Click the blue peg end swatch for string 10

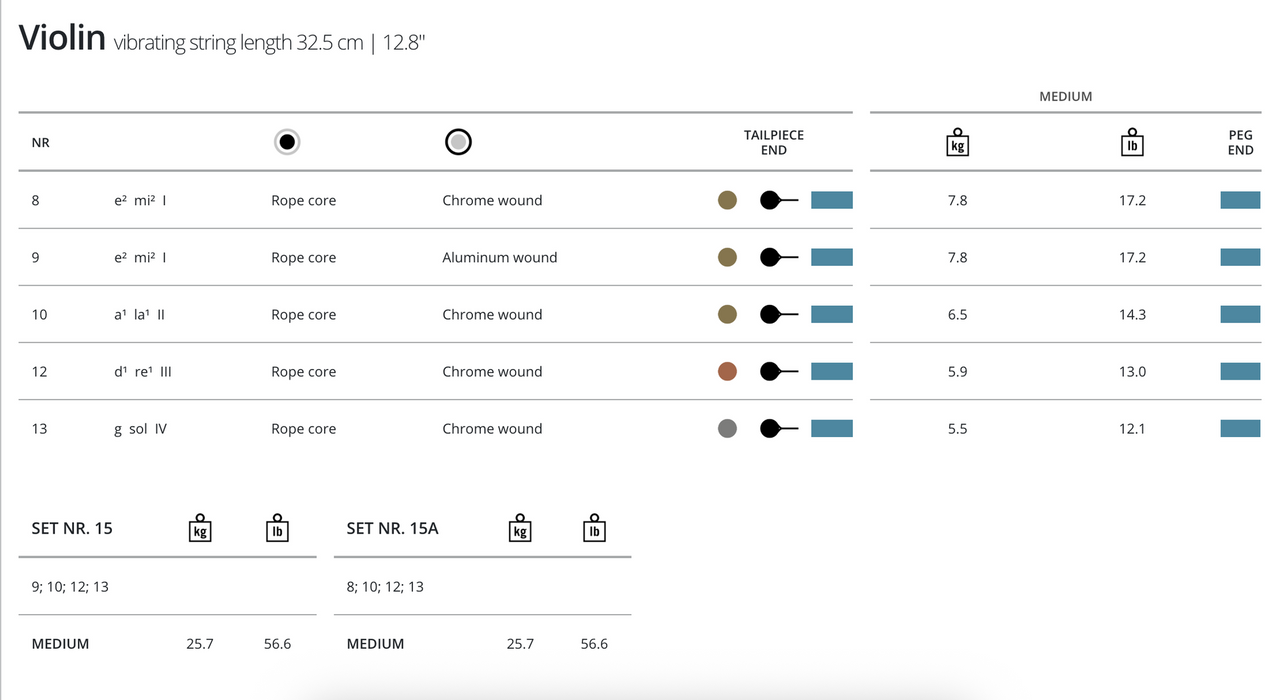click(1240, 314)
